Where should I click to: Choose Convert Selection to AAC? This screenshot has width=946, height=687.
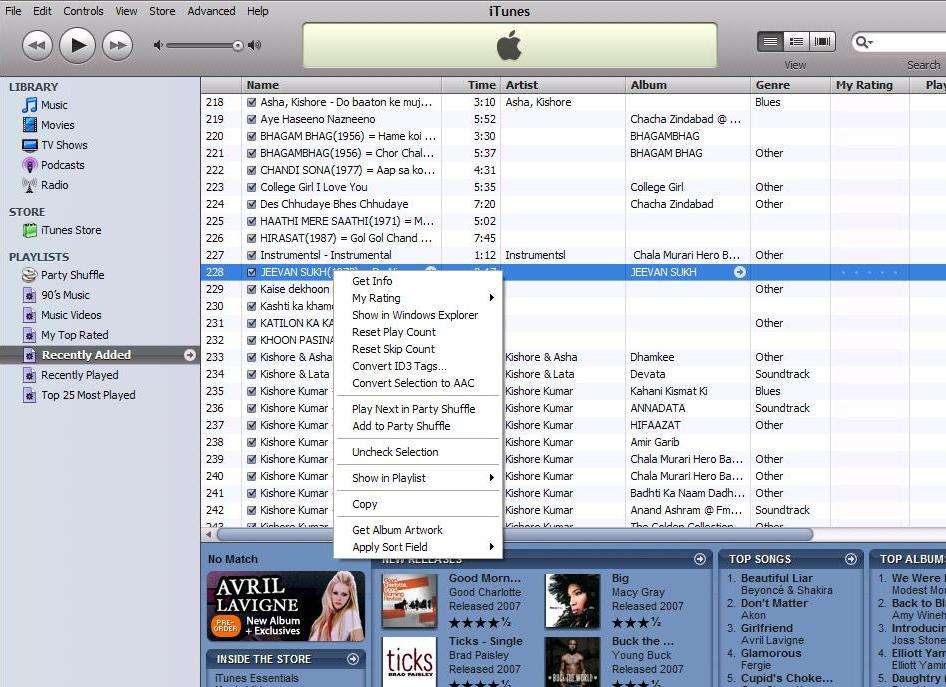coord(413,383)
